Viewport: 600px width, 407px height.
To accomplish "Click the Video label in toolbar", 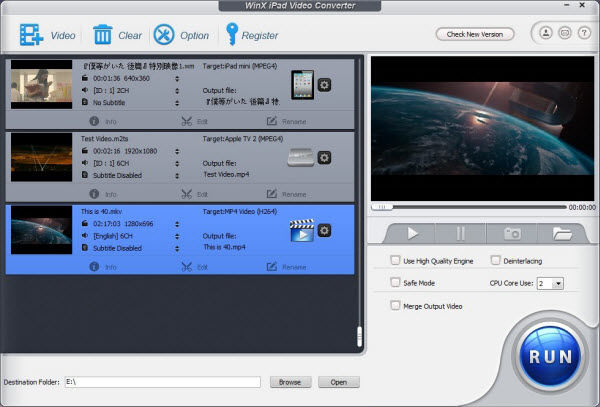I will pos(63,36).
